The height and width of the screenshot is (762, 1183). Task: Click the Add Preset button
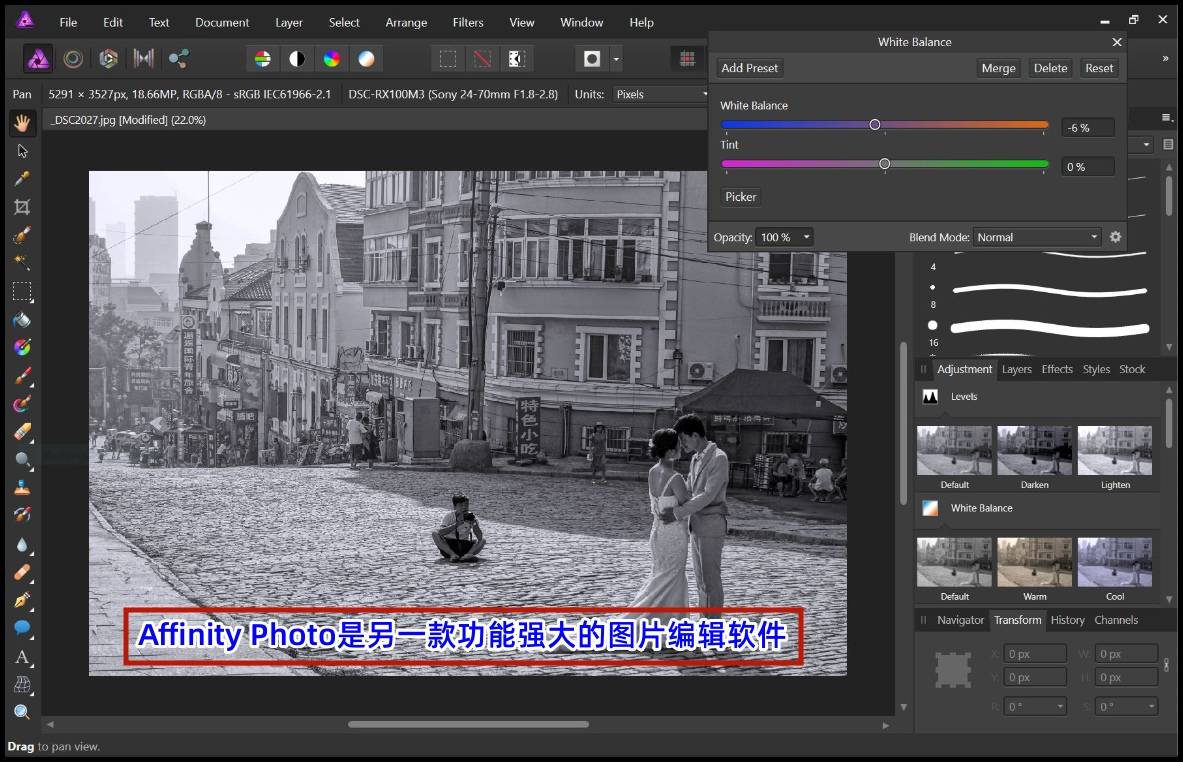[x=749, y=68]
